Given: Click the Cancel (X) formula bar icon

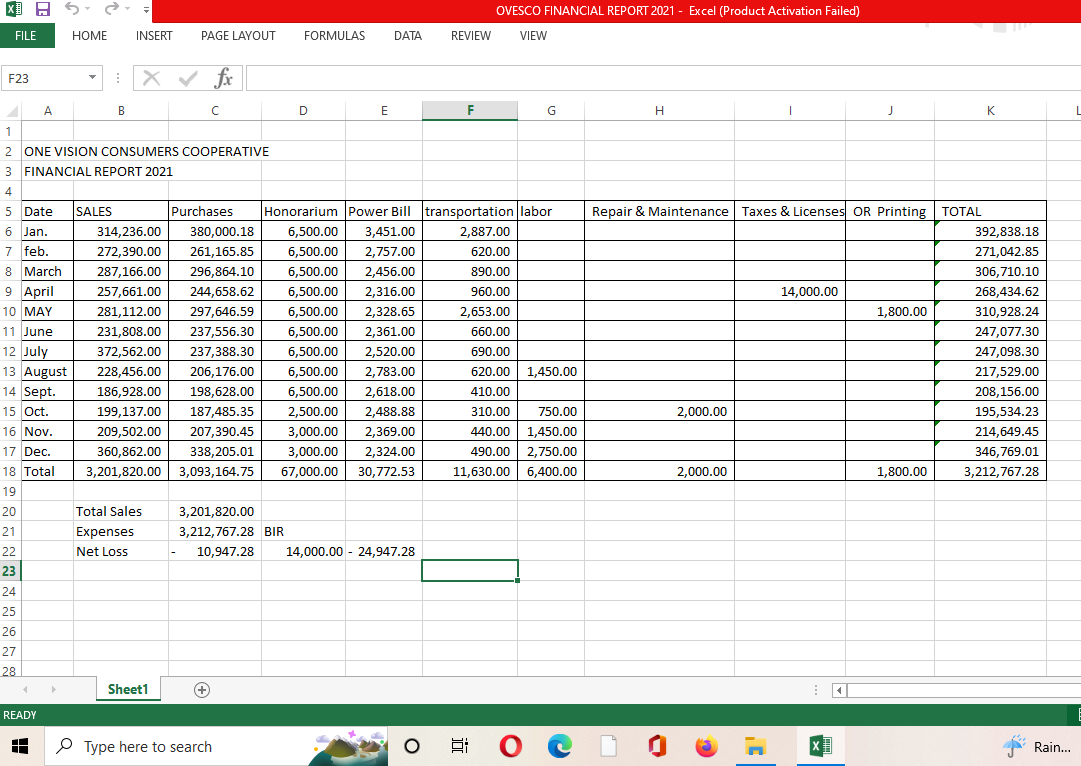Looking at the screenshot, I should coord(152,78).
